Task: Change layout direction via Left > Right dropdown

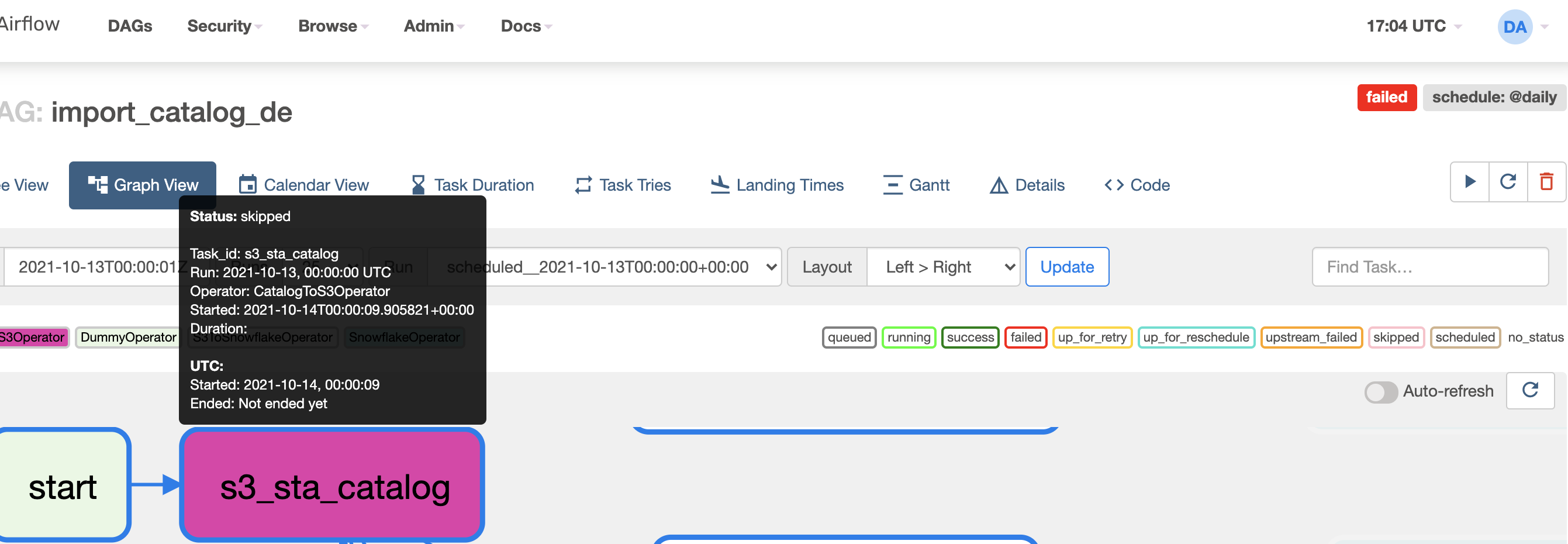Action: pos(943,266)
